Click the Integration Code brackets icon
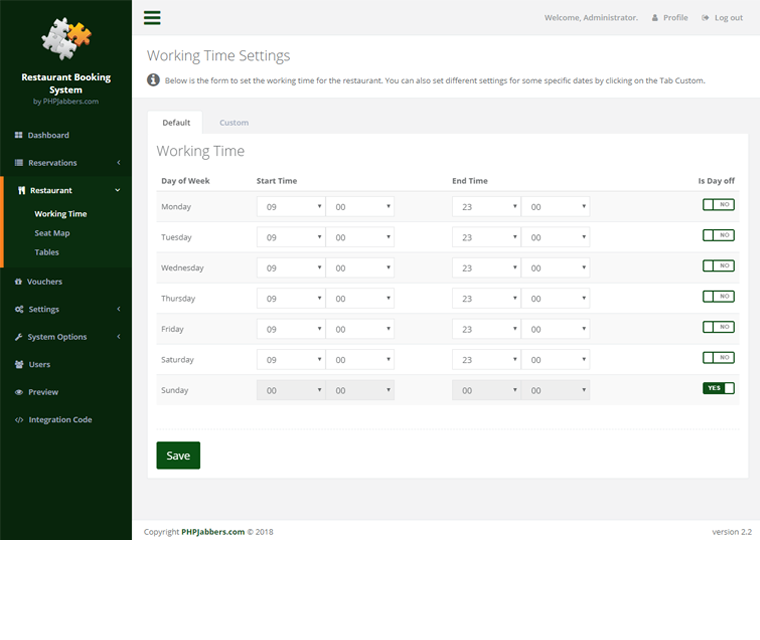 click(19, 420)
